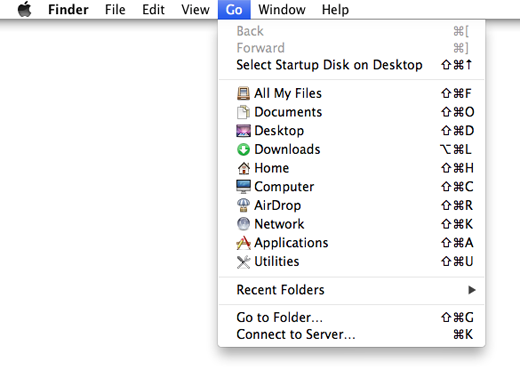
Task: Click the ⇧⌘U Utilities shortcut text
Action: 457,261
